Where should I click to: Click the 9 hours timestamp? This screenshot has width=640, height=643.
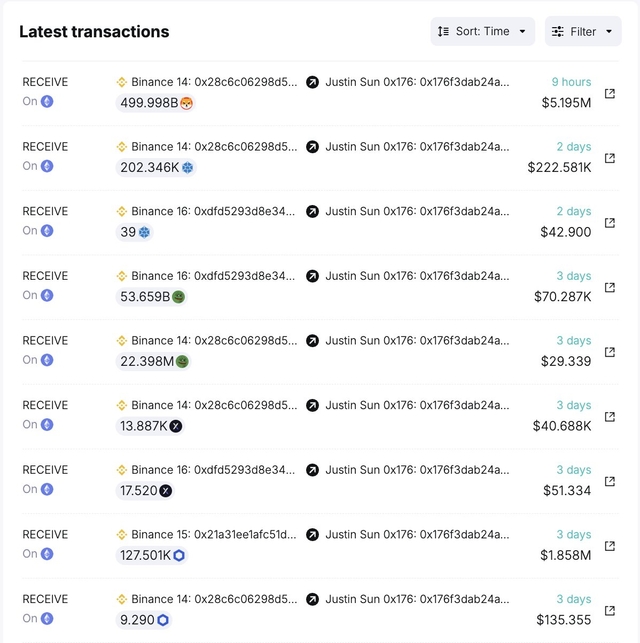[x=571, y=82]
